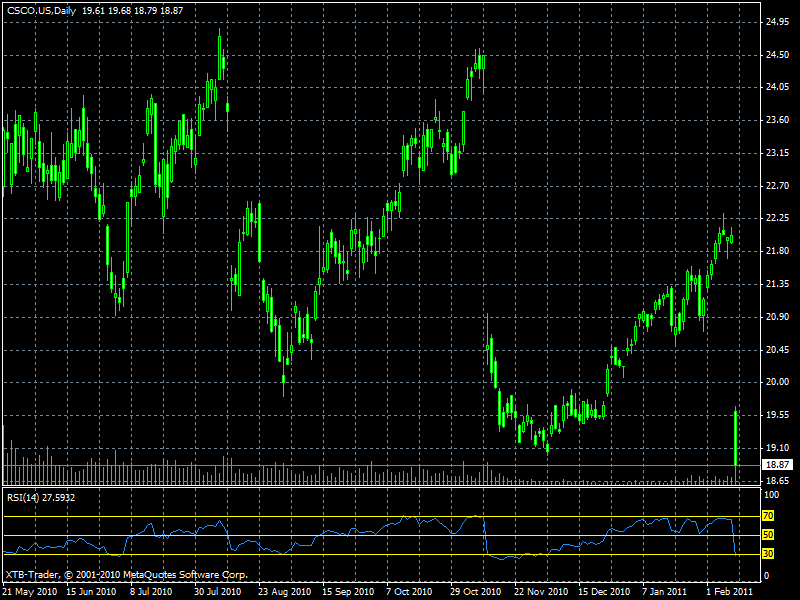This screenshot has height=600, width=800.
Task: Click the CSCO.US,Daily chart title text
Action: tap(41, 11)
